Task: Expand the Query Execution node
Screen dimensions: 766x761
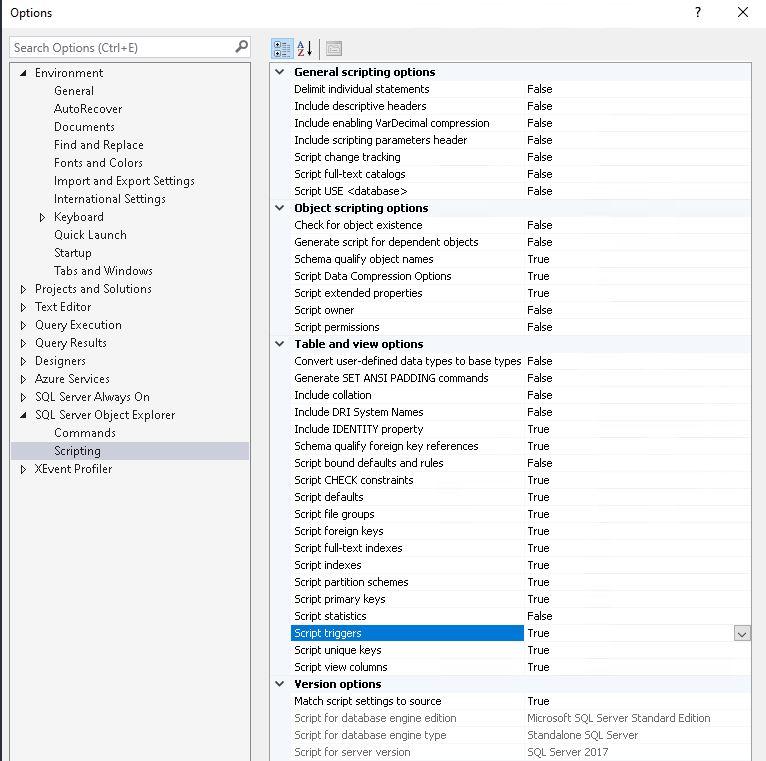Action: 24,325
